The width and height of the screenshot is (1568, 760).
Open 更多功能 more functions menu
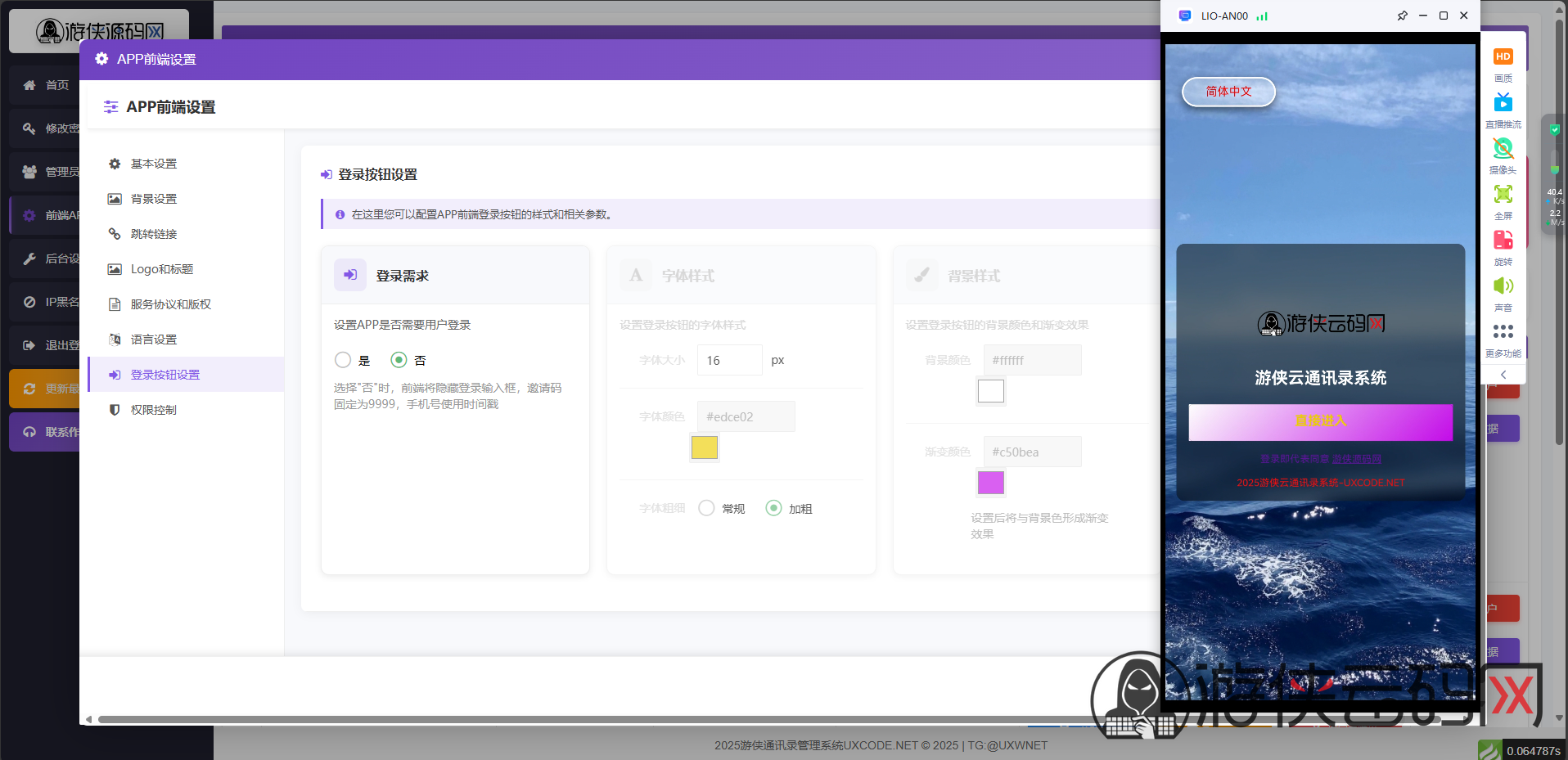point(1503,331)
